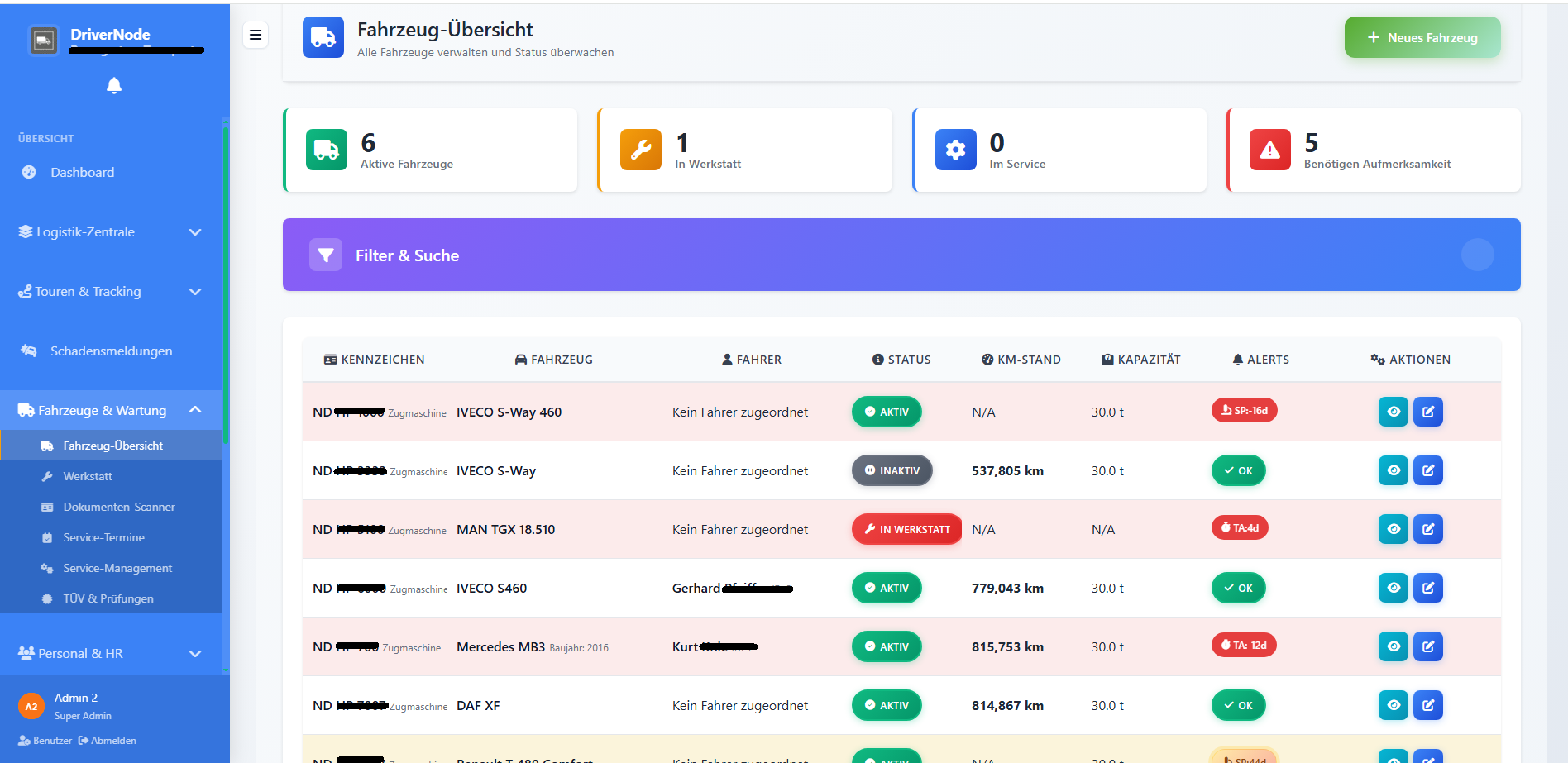
Task: Click the red warning triangle icon
Action: [x=1270, y=150]
